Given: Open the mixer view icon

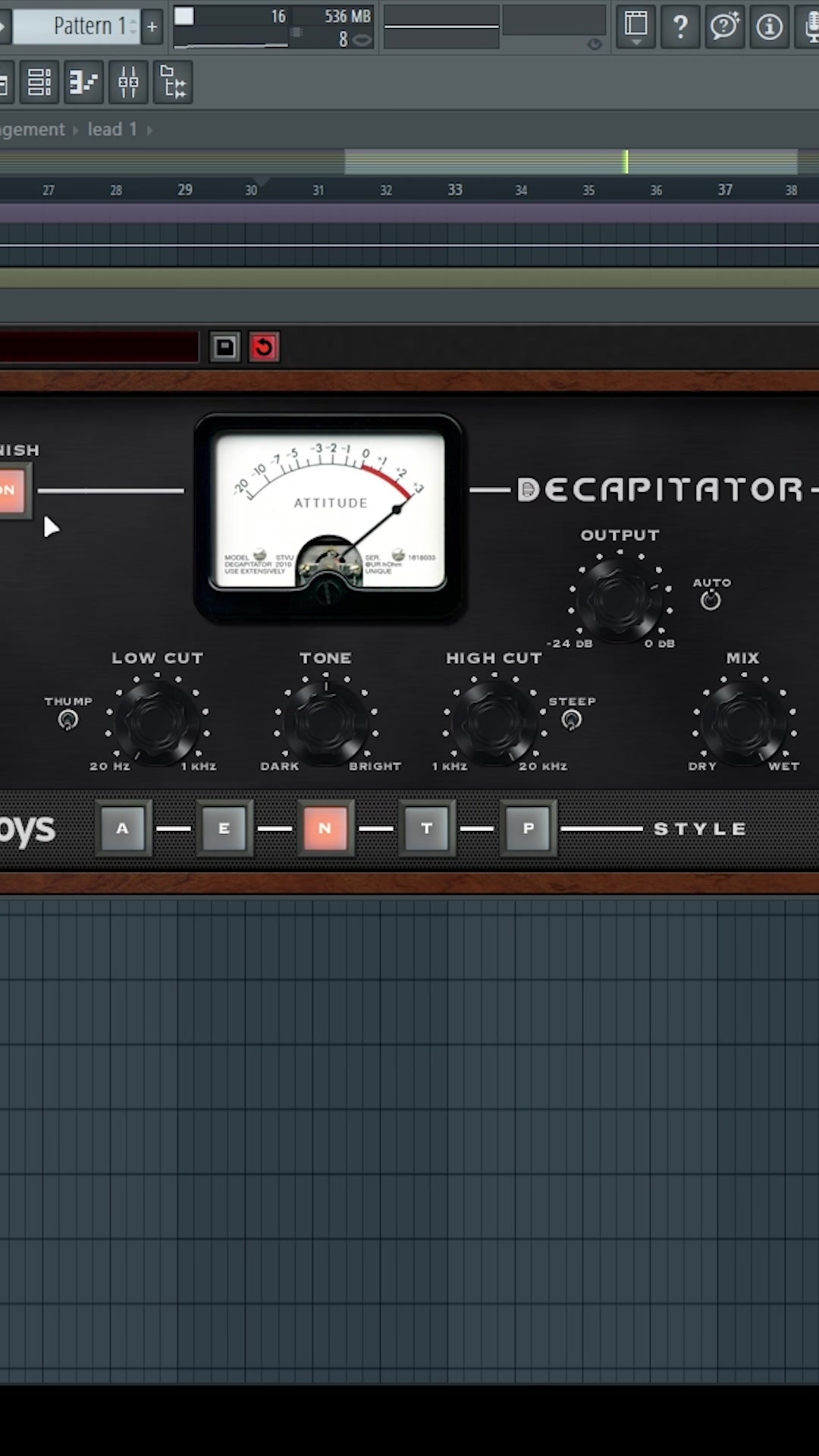Looking at the screenshot, I should click(128, 82).
